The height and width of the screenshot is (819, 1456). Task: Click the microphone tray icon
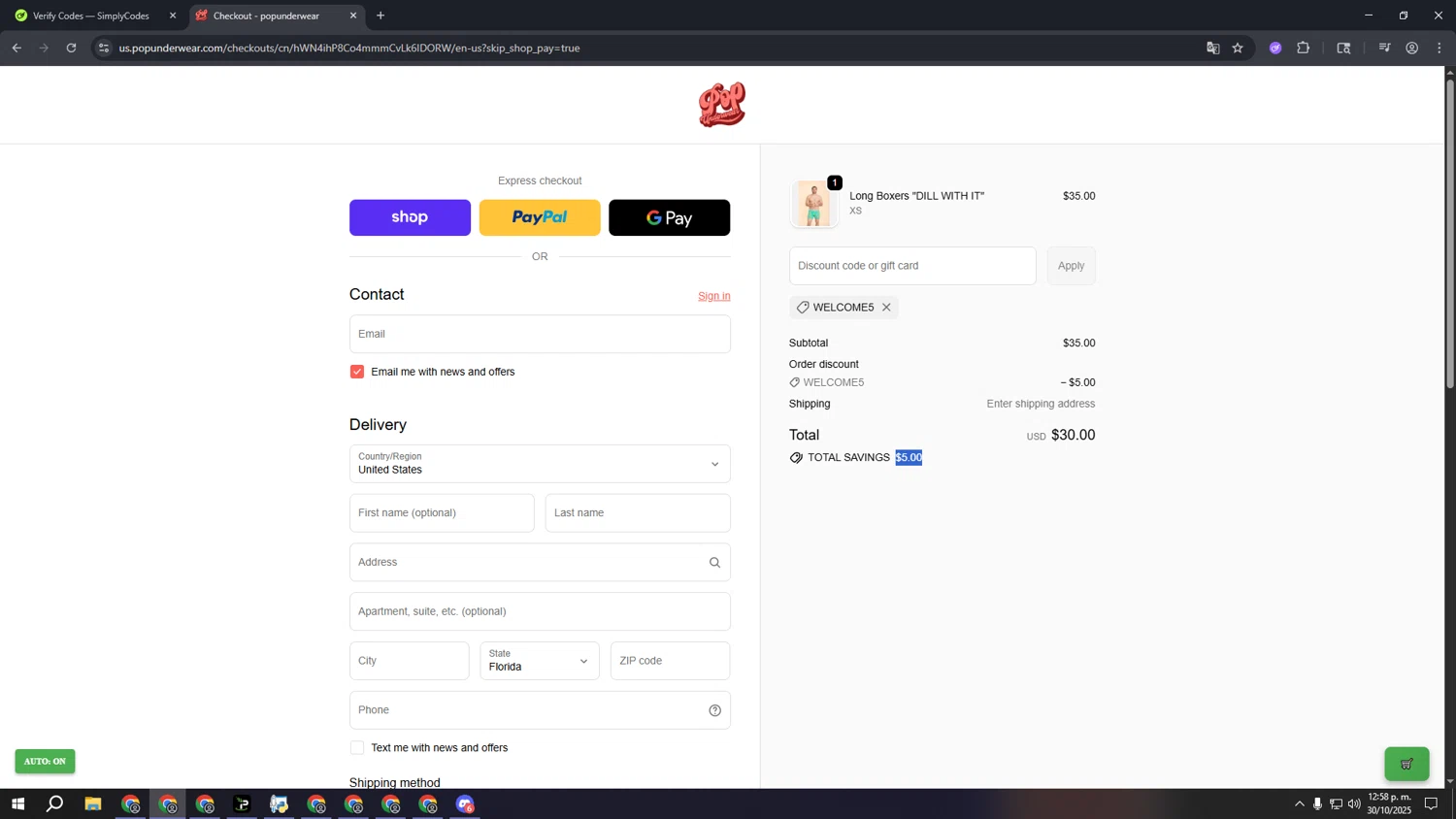point(1317,803)
